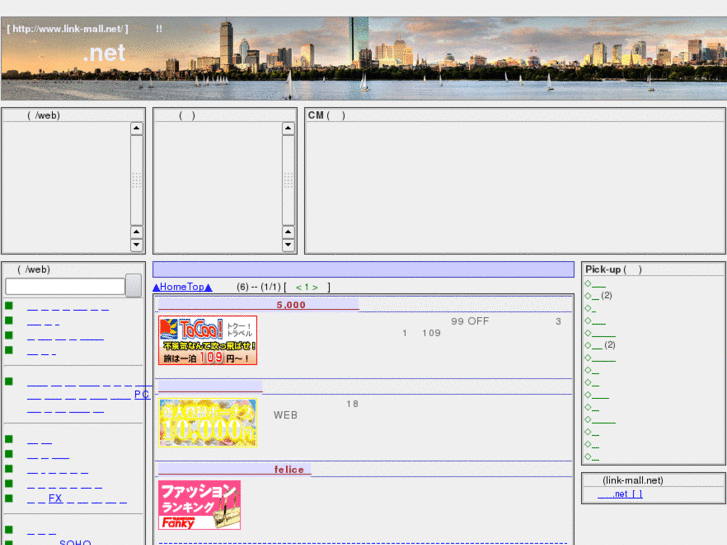The image size is (727, 545).
Task: Click the scrollbar thumb in the leftmost top panel
Action: (137, 180)
